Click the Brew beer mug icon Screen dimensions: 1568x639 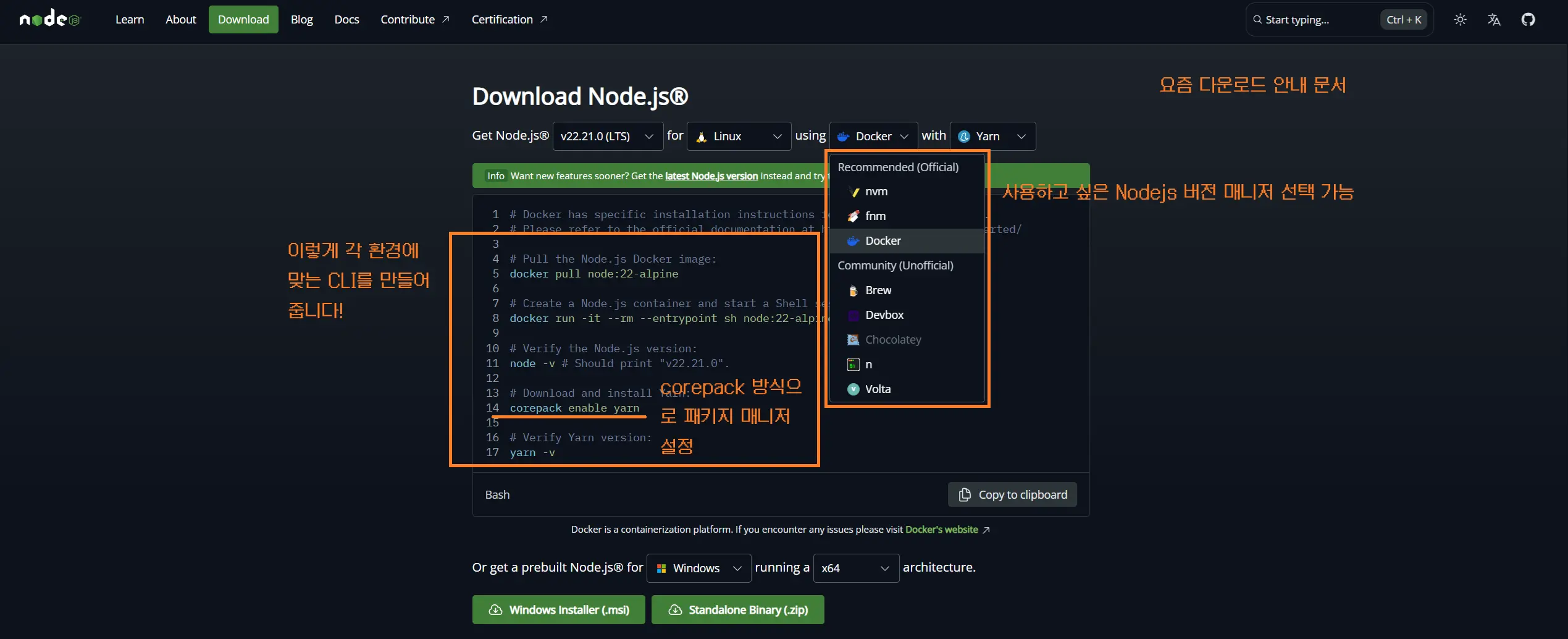point(853,290)
